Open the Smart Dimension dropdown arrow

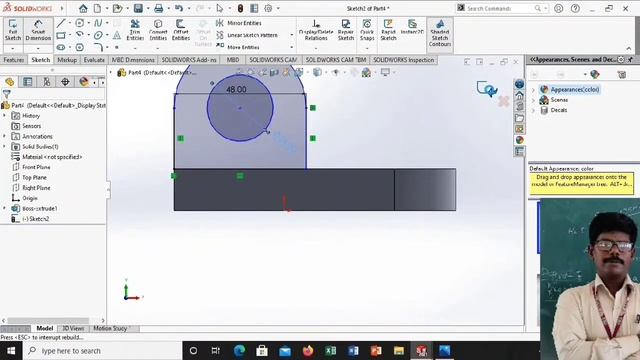tap(38, 48)
